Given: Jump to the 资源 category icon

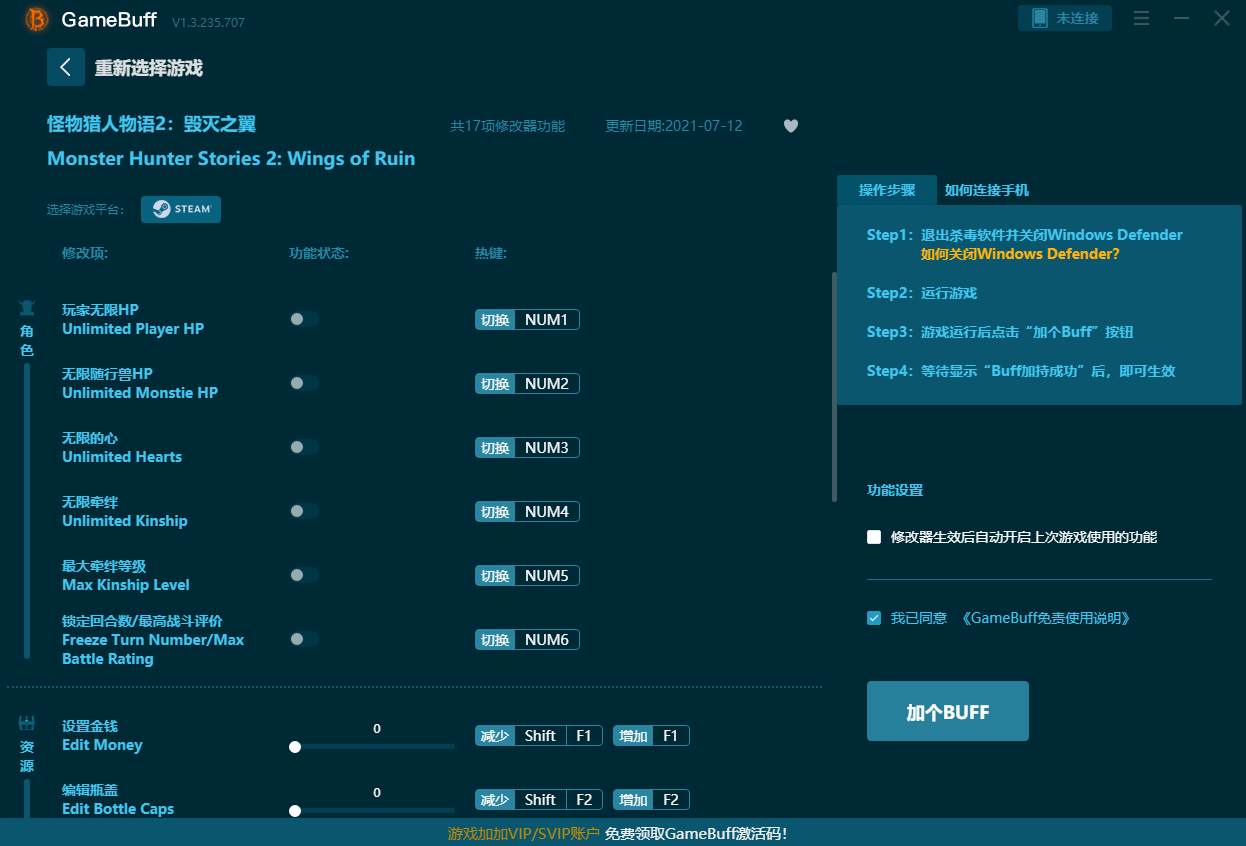Looking at the screenshot, I should (27, 723).
